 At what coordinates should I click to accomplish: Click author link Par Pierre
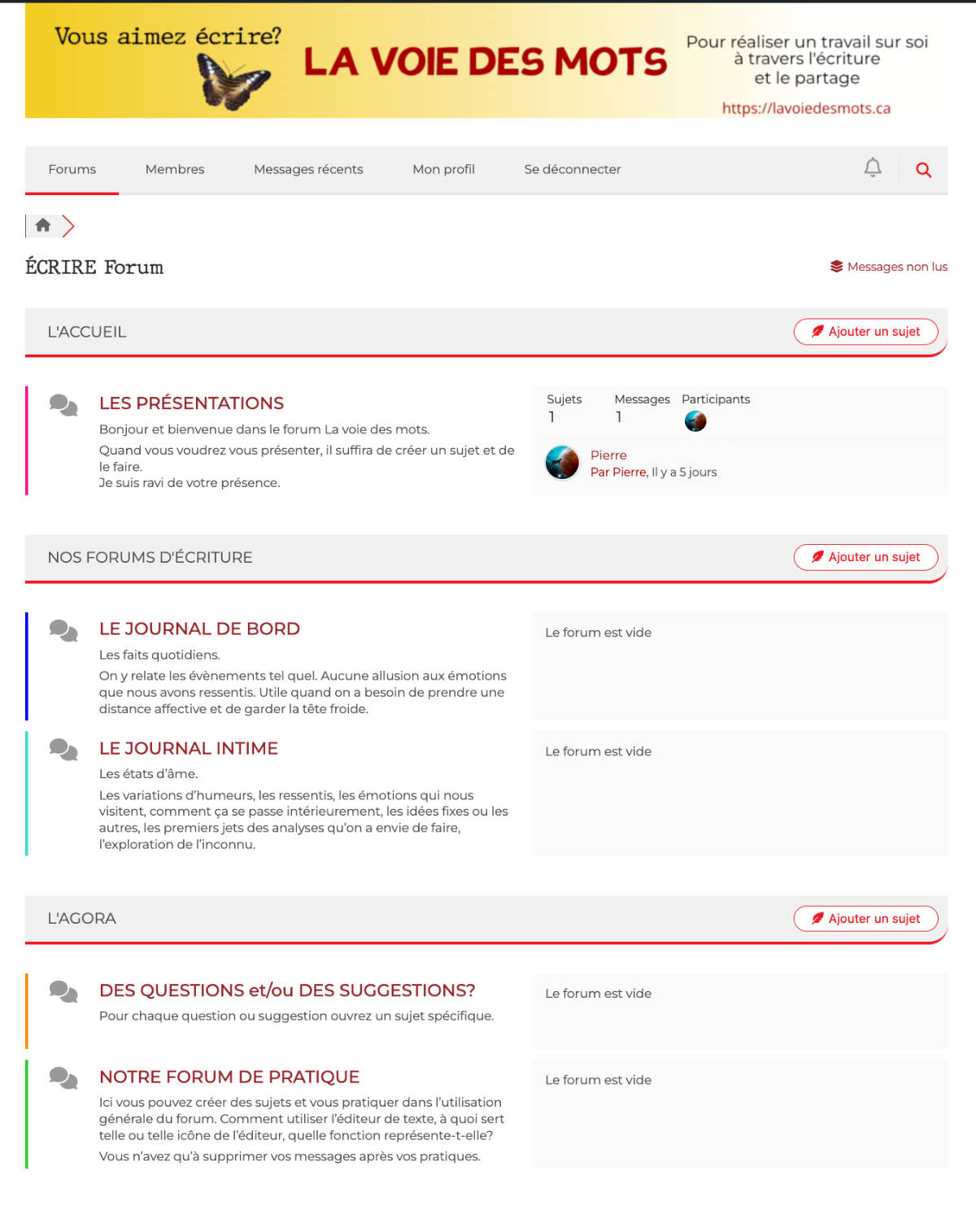click(x=618, y=472)
